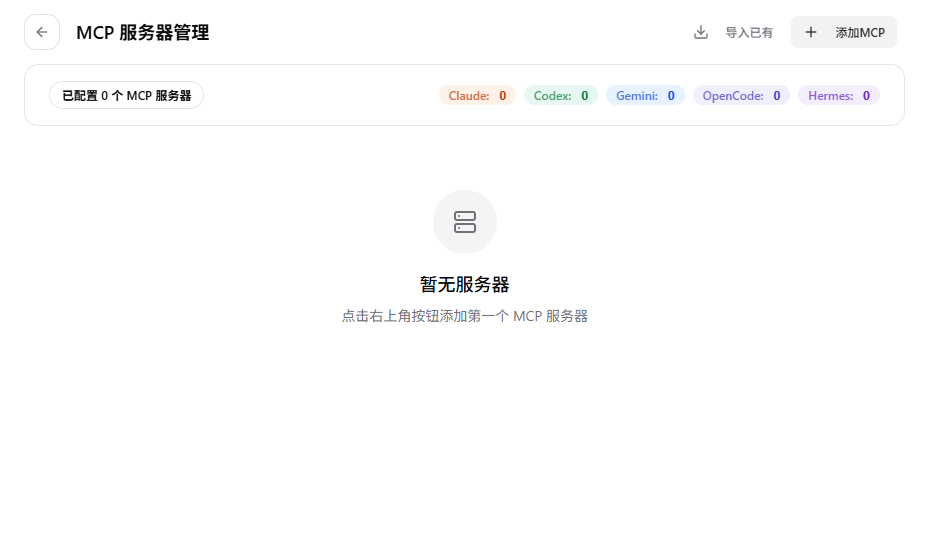This screenshot has height=543, width=929.
Task: Select the Claude: 0 counter badge
Action: point(477,95)
